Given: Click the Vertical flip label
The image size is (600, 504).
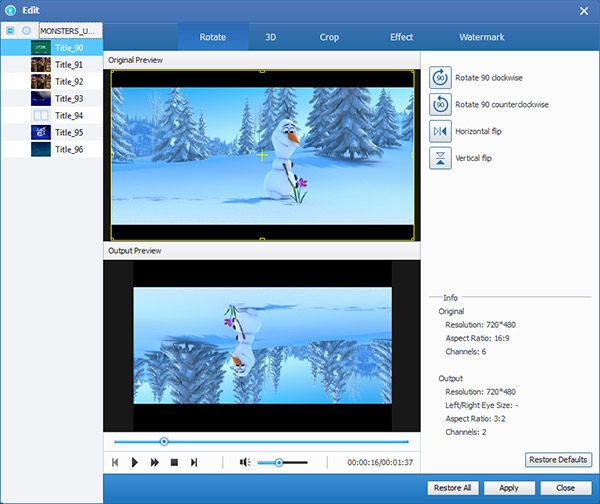Looking at the screenshot, I should coord(473,158).
